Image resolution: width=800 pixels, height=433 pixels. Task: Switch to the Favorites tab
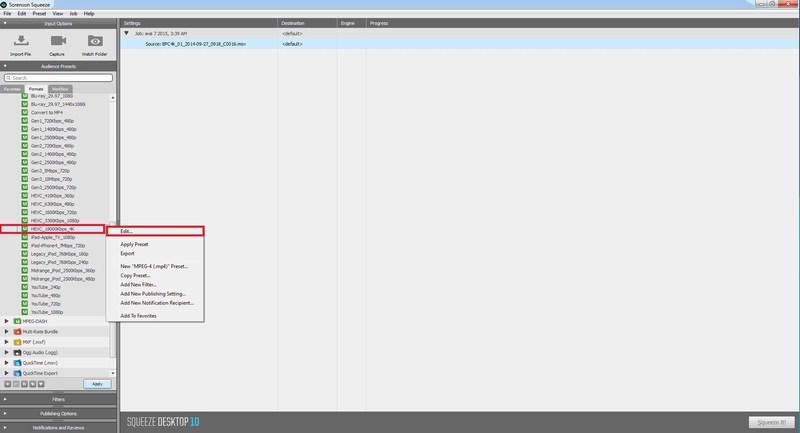(x=12, y=89)
